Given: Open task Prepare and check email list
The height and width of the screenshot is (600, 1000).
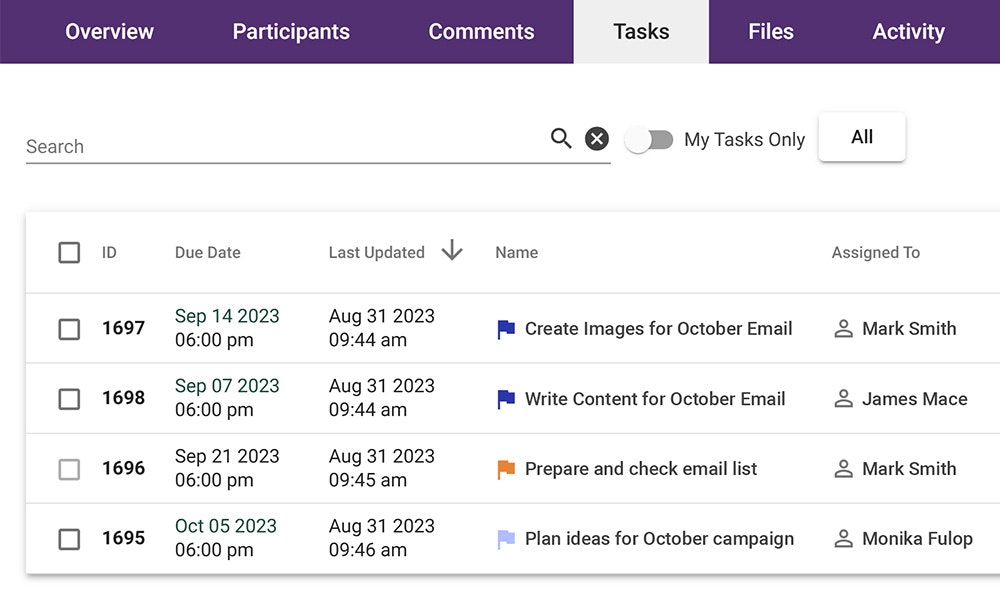Looking at the screenshot, I should click(641, 469).
